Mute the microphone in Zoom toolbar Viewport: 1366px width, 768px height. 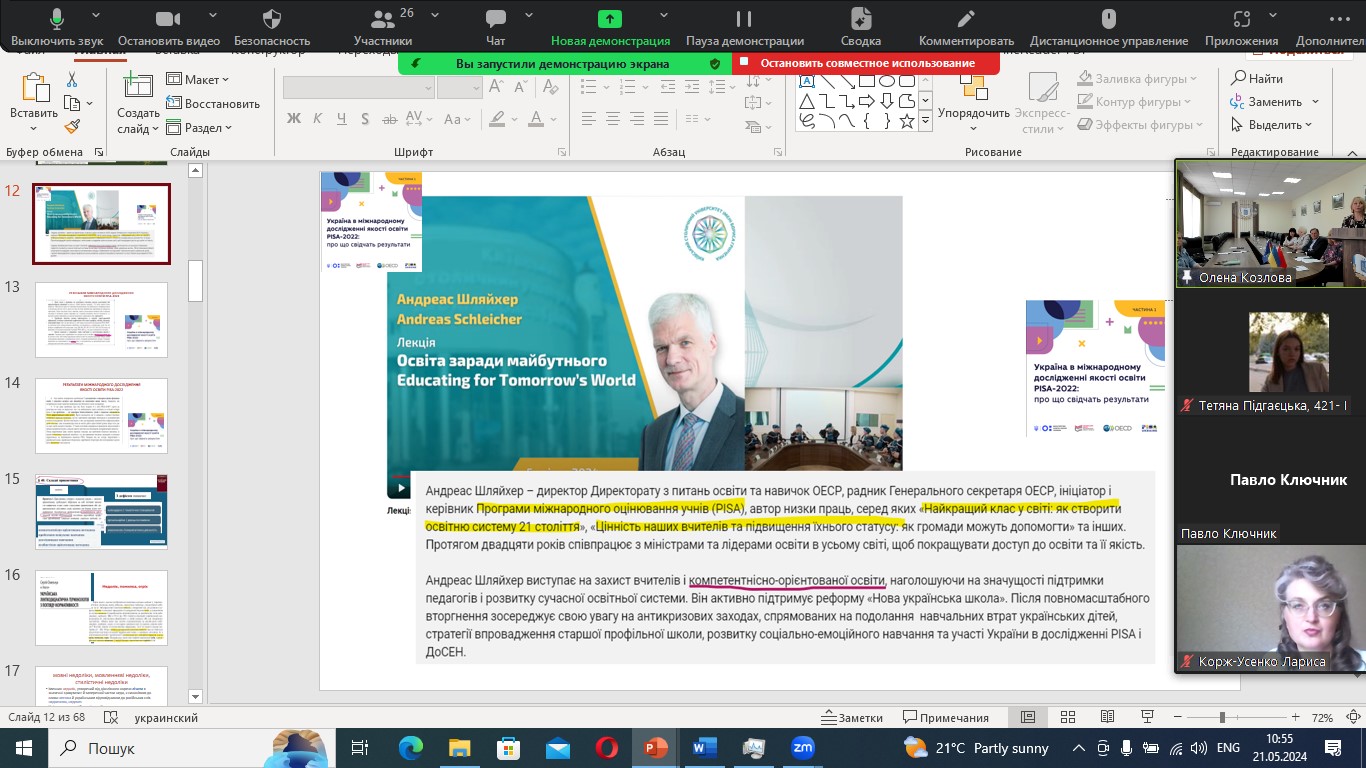pyautogui.click(x=56, y=26)
